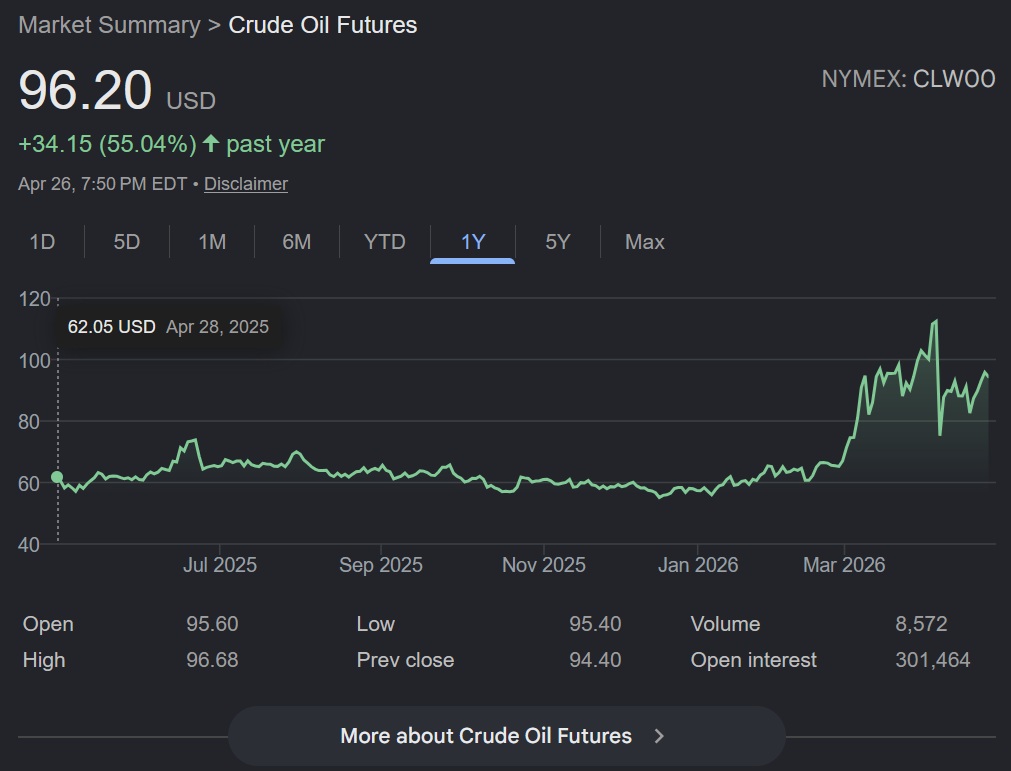Click the Crude Oil Futures breadcrumb title
Viewport: 1011px width, 771px height.
click(x=323, y=25)
